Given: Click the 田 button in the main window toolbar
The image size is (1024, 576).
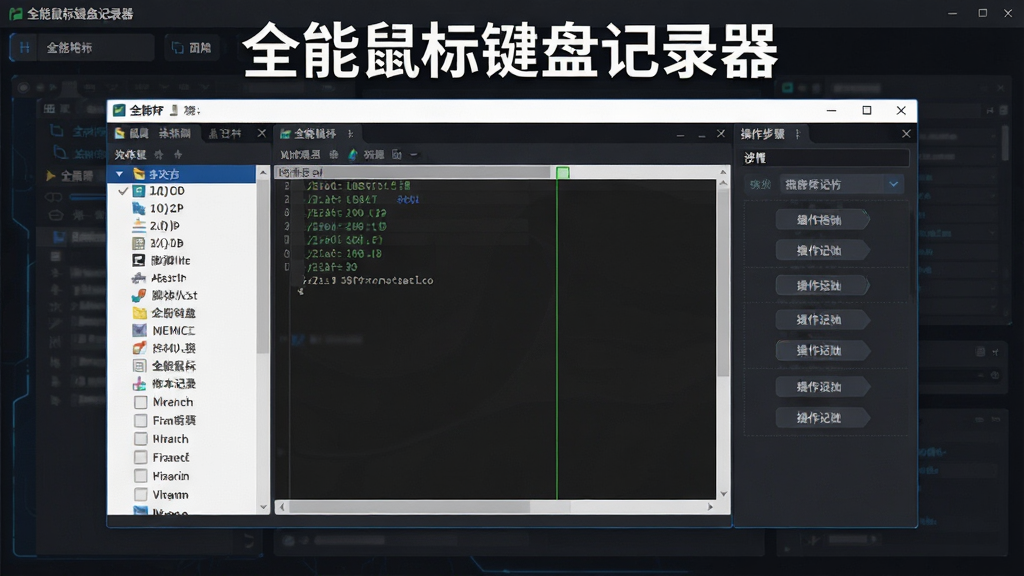Looking at the screenshot, I should pos(191,48).
